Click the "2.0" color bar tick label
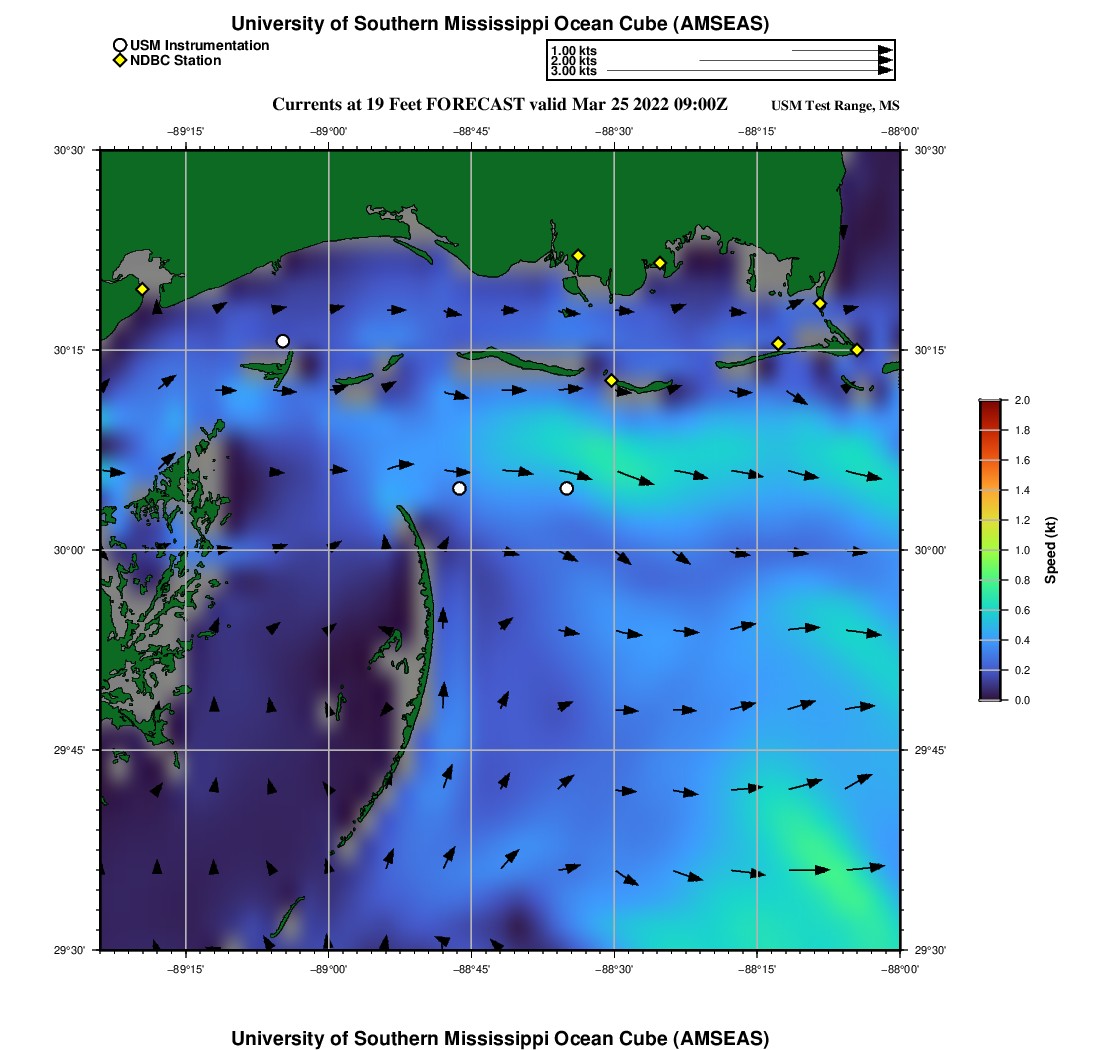This screenshot has width=1100, height=1050. click(1022, 401)
